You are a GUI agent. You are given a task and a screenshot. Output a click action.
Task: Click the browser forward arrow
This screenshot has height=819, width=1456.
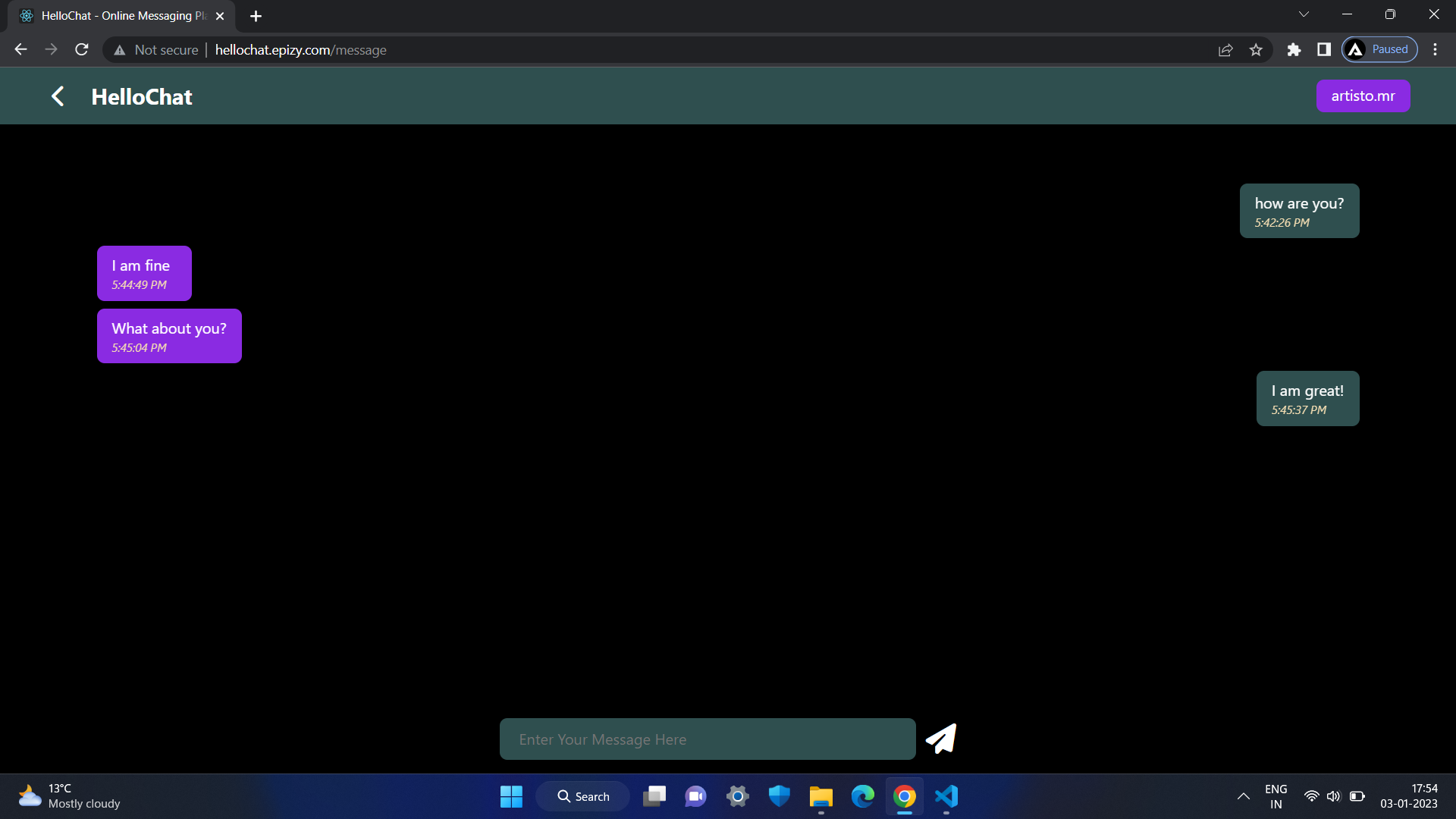point(51,50)
